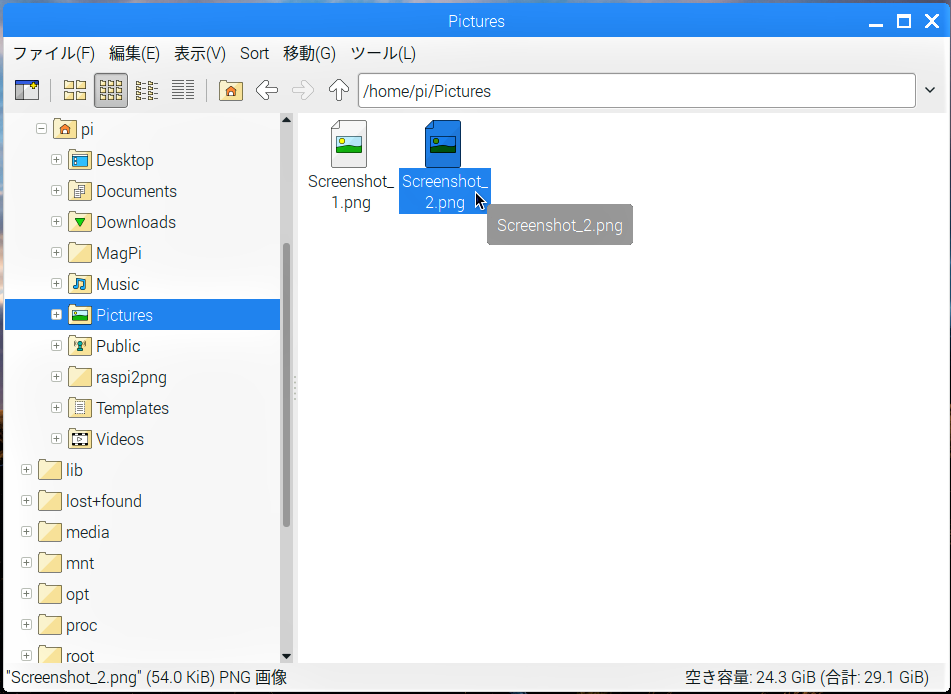The height and width of the screenshot is (694, 951).
Task: Switch to detailed list view
Action: click(x=183, y=91)
